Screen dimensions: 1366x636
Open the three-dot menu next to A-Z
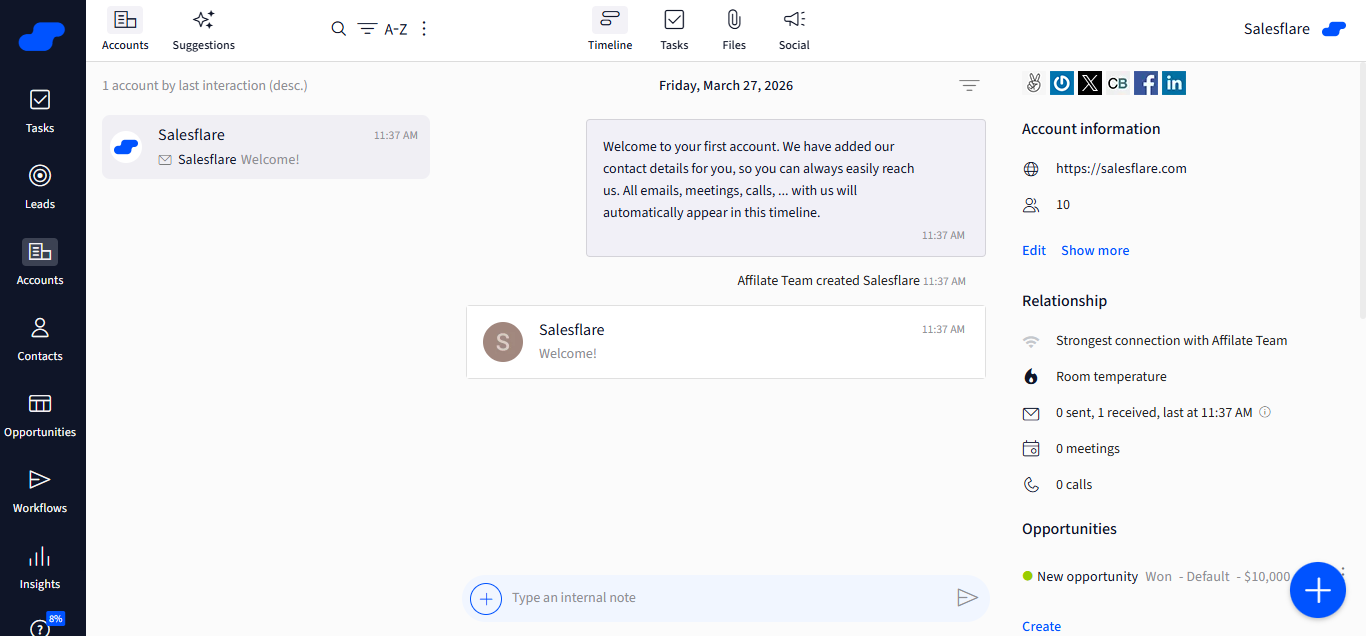point(424,29)
